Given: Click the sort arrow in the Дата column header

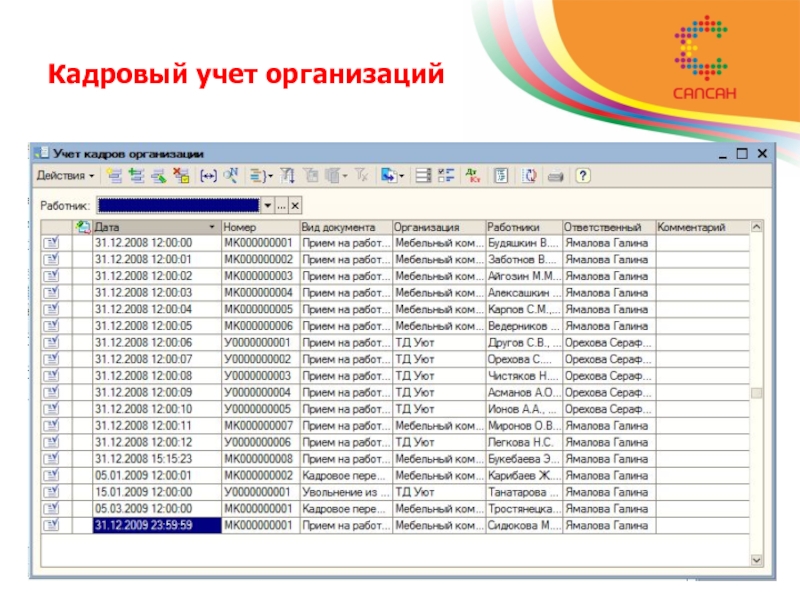Looking at the screenshot, I should (211, 228).
